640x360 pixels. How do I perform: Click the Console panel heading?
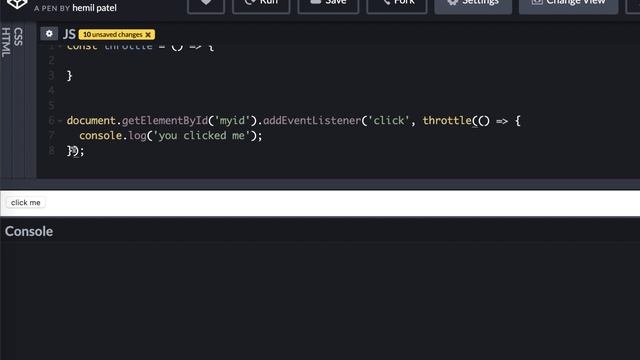coord(29,231)
